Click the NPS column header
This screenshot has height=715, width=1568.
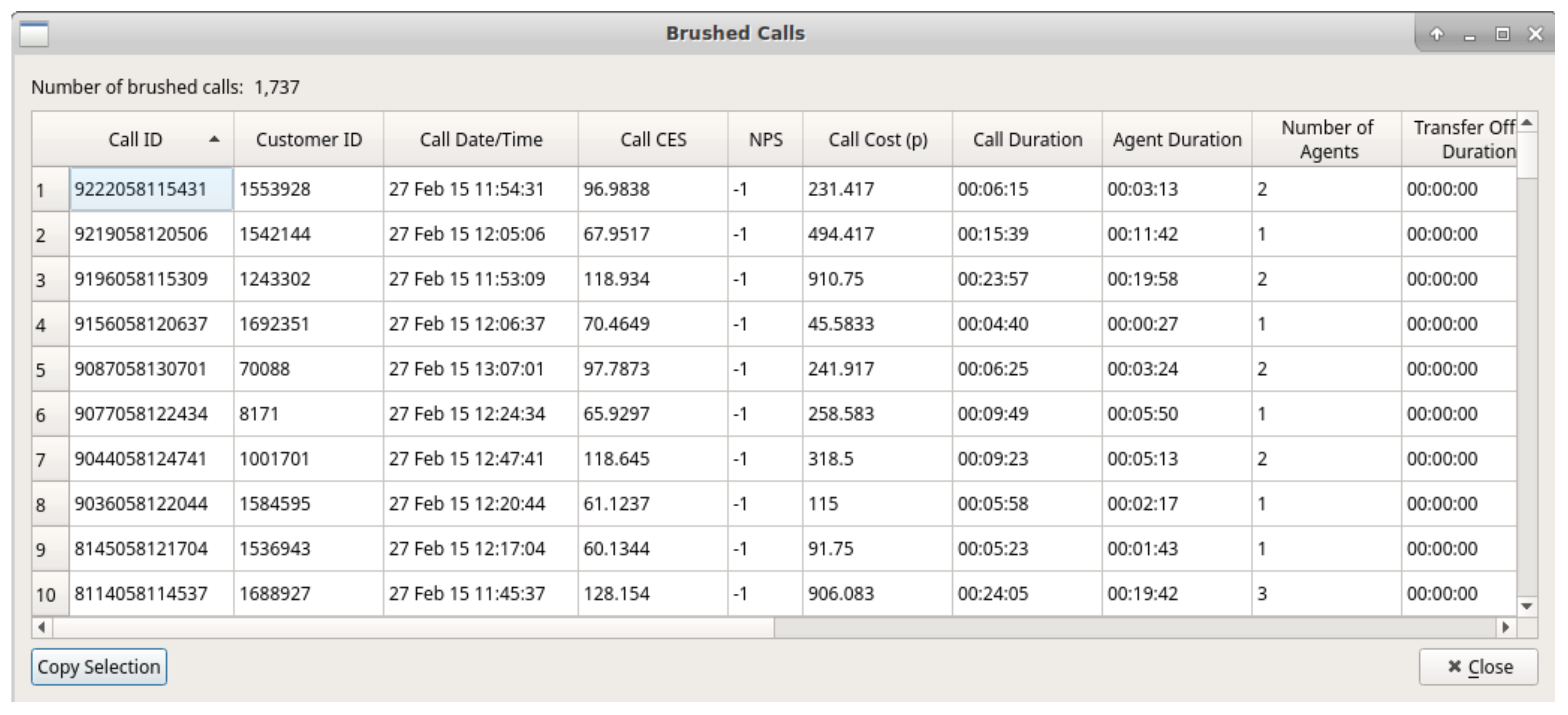[x=765, y=139]
